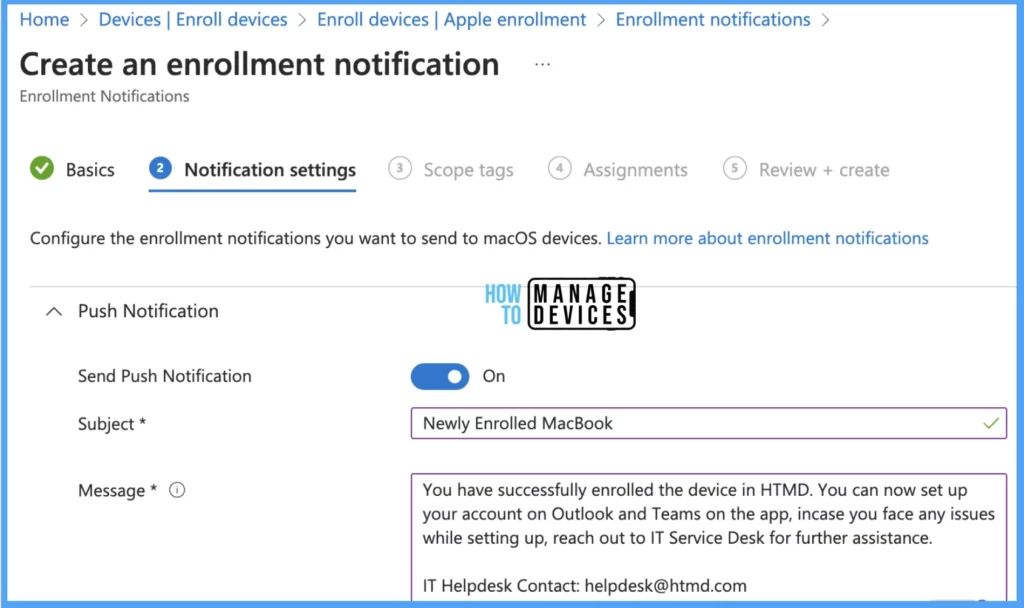Click the step 4 circle icon
The image size is (1024, 608).
point(560,168)
